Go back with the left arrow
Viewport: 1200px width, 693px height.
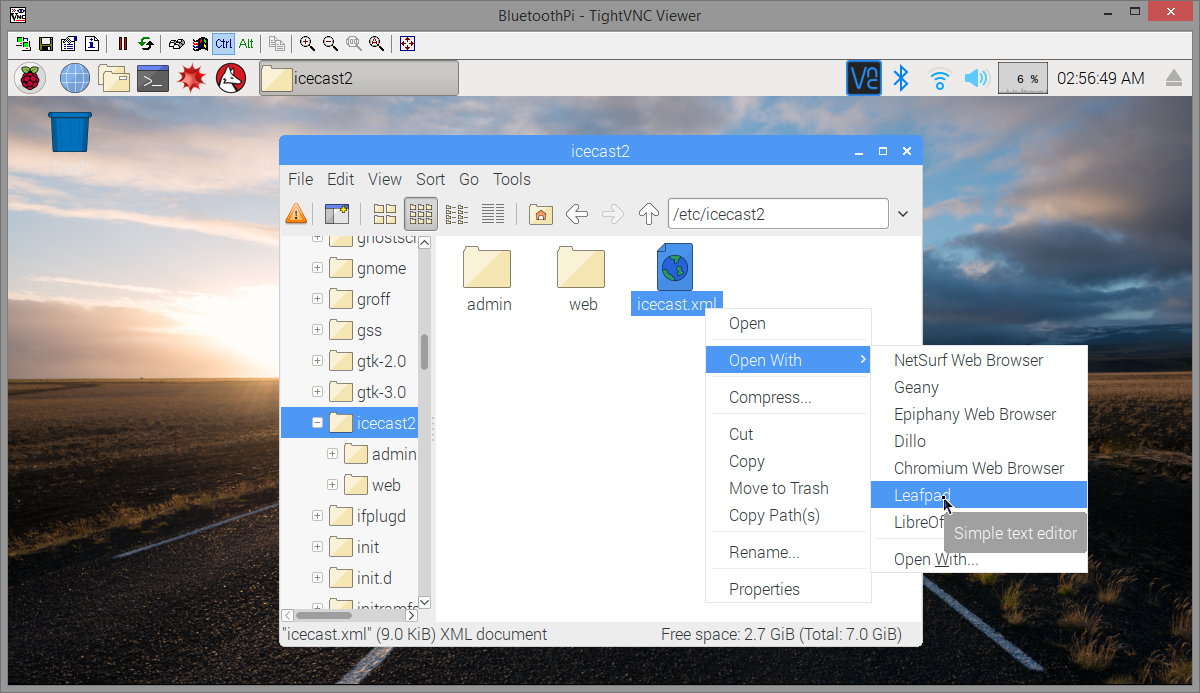(577, 213)
